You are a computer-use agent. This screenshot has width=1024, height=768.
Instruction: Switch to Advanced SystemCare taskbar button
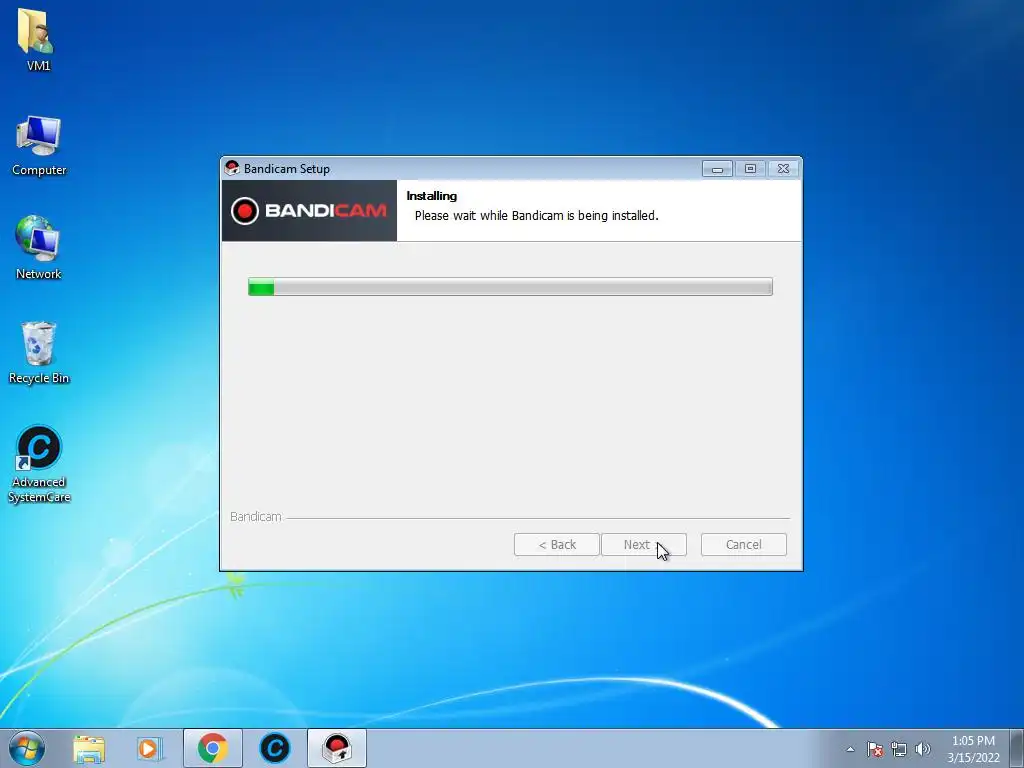[x=274, y=748]
